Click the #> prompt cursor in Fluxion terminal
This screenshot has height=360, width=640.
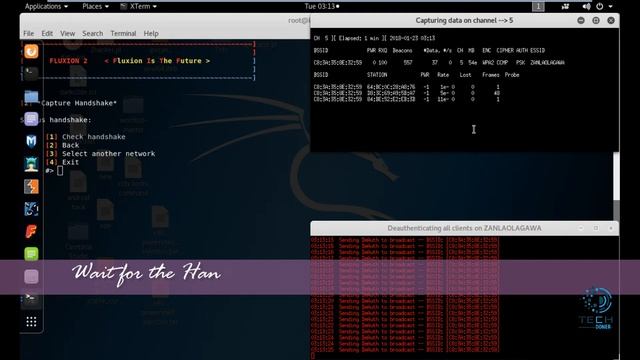click(60, 171)
